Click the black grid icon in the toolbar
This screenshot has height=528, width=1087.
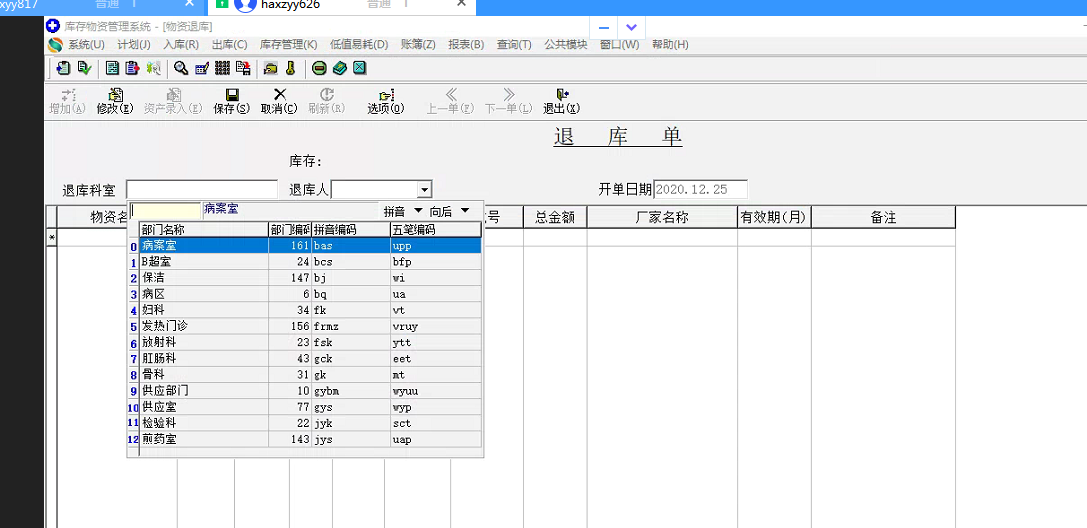222,68
